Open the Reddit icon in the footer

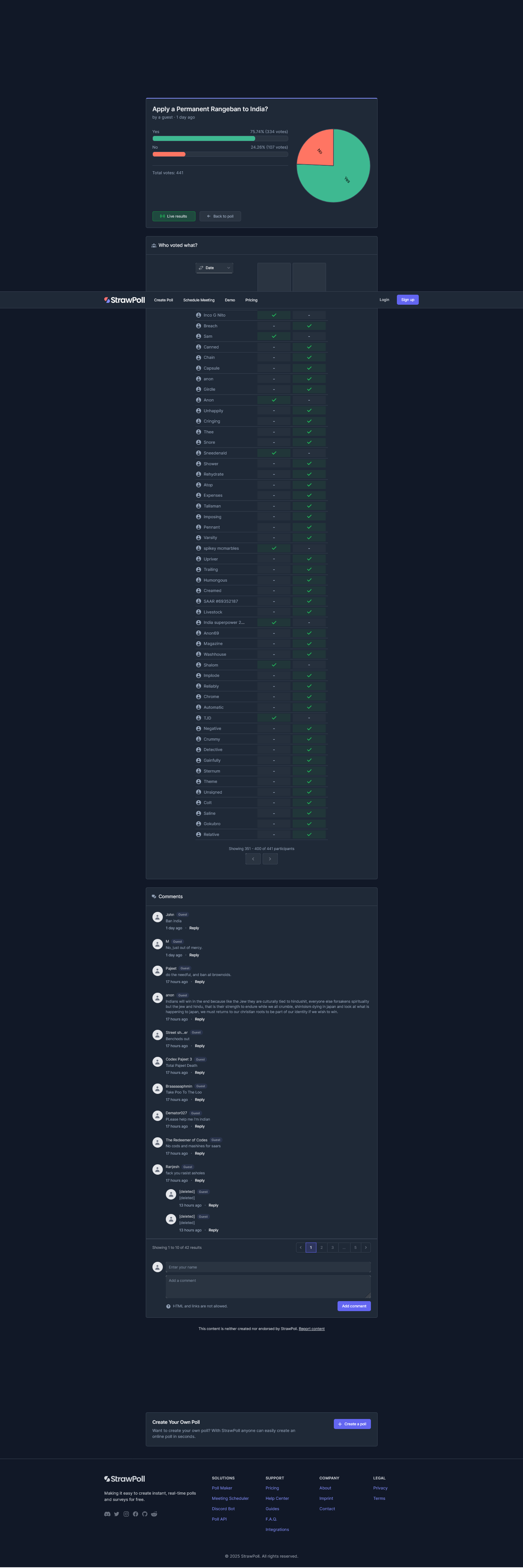click(154, 1514)
